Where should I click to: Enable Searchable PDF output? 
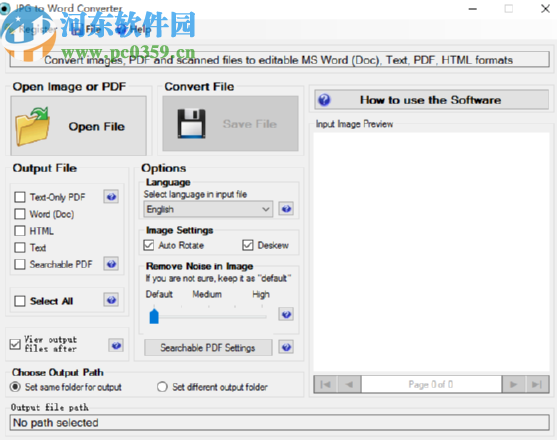point(20,264)
